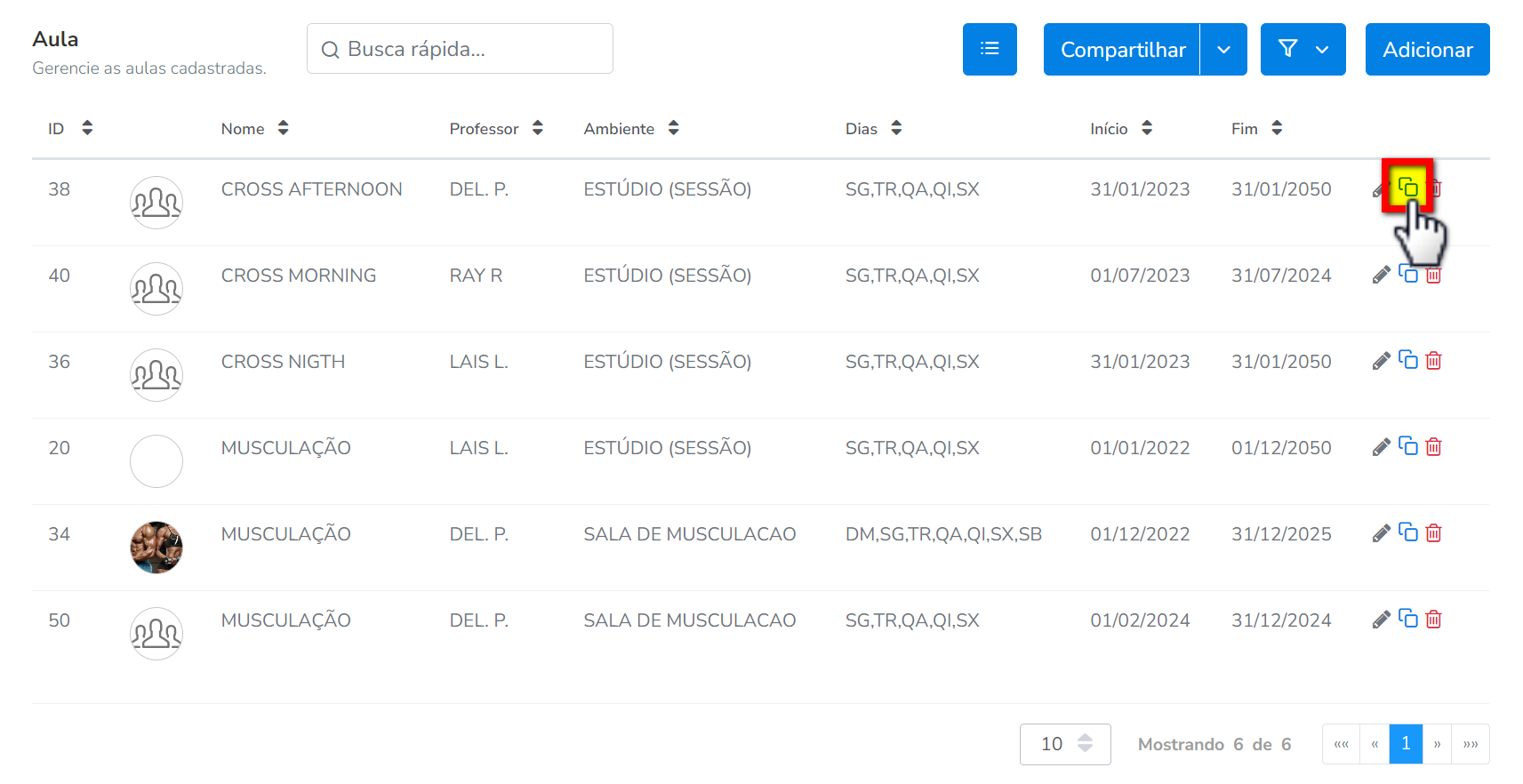Image resolution: width=1523 pixels, height=784 pixels.
Task: Focus the Busca rápida search field
Action: coord(471,49)
